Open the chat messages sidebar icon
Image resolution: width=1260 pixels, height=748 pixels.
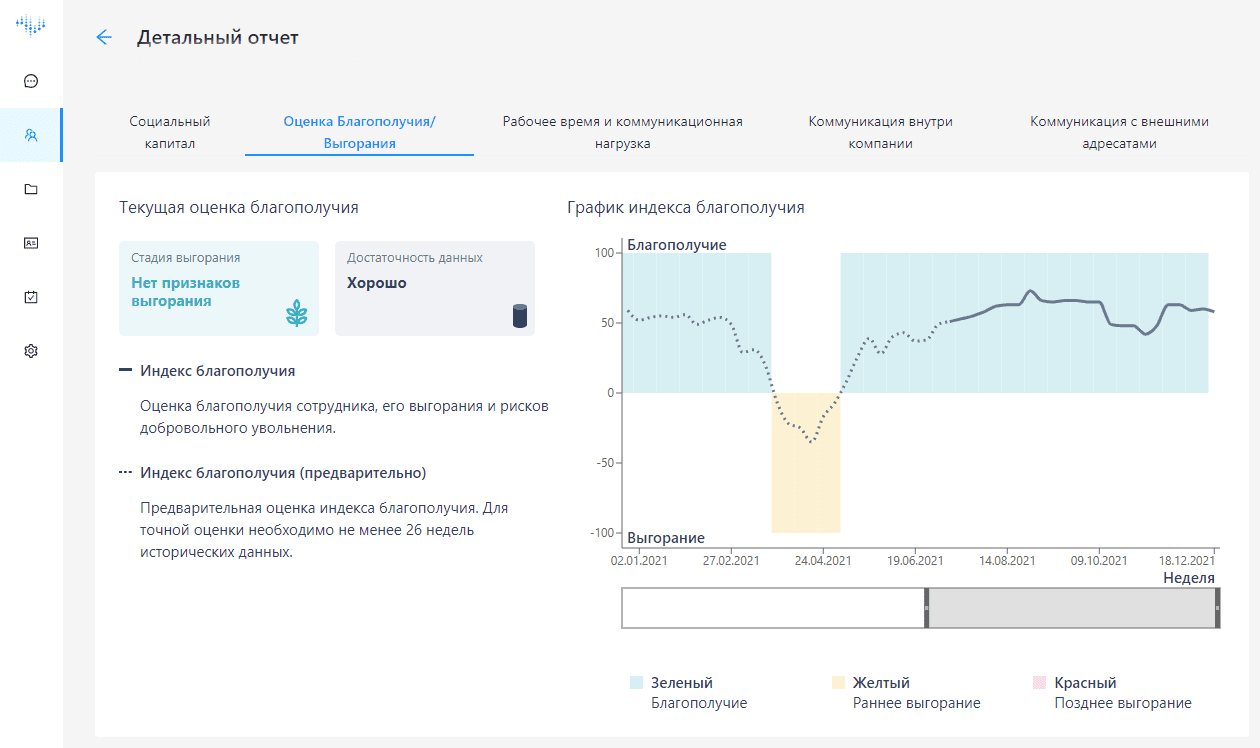[31, 81]
